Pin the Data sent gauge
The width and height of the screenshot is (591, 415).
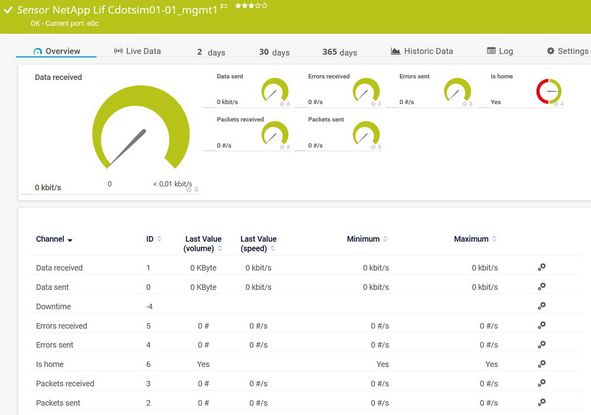pos(288,104)
